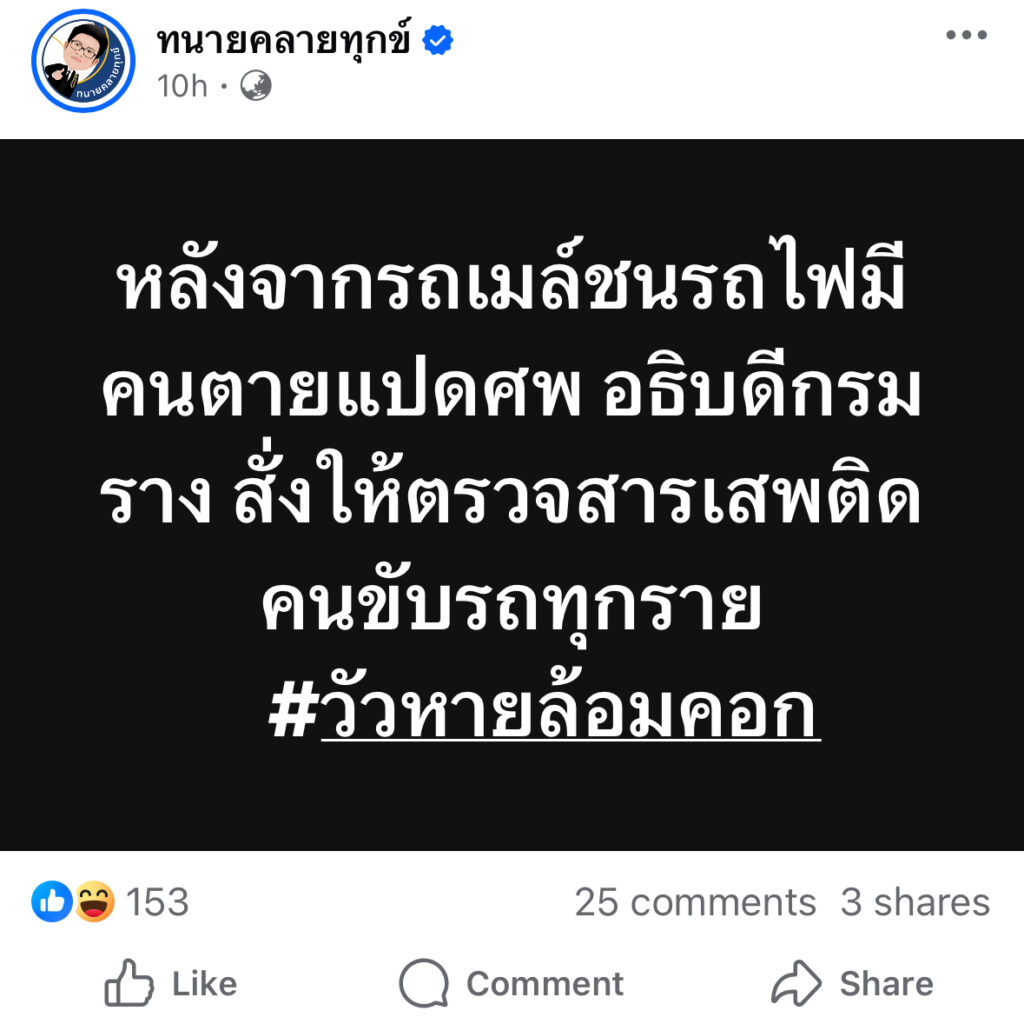Image resolution: width=1024 pixels, height=1024 pixels.
Task: Click the globe public audience icon
Action: [256, 86]
